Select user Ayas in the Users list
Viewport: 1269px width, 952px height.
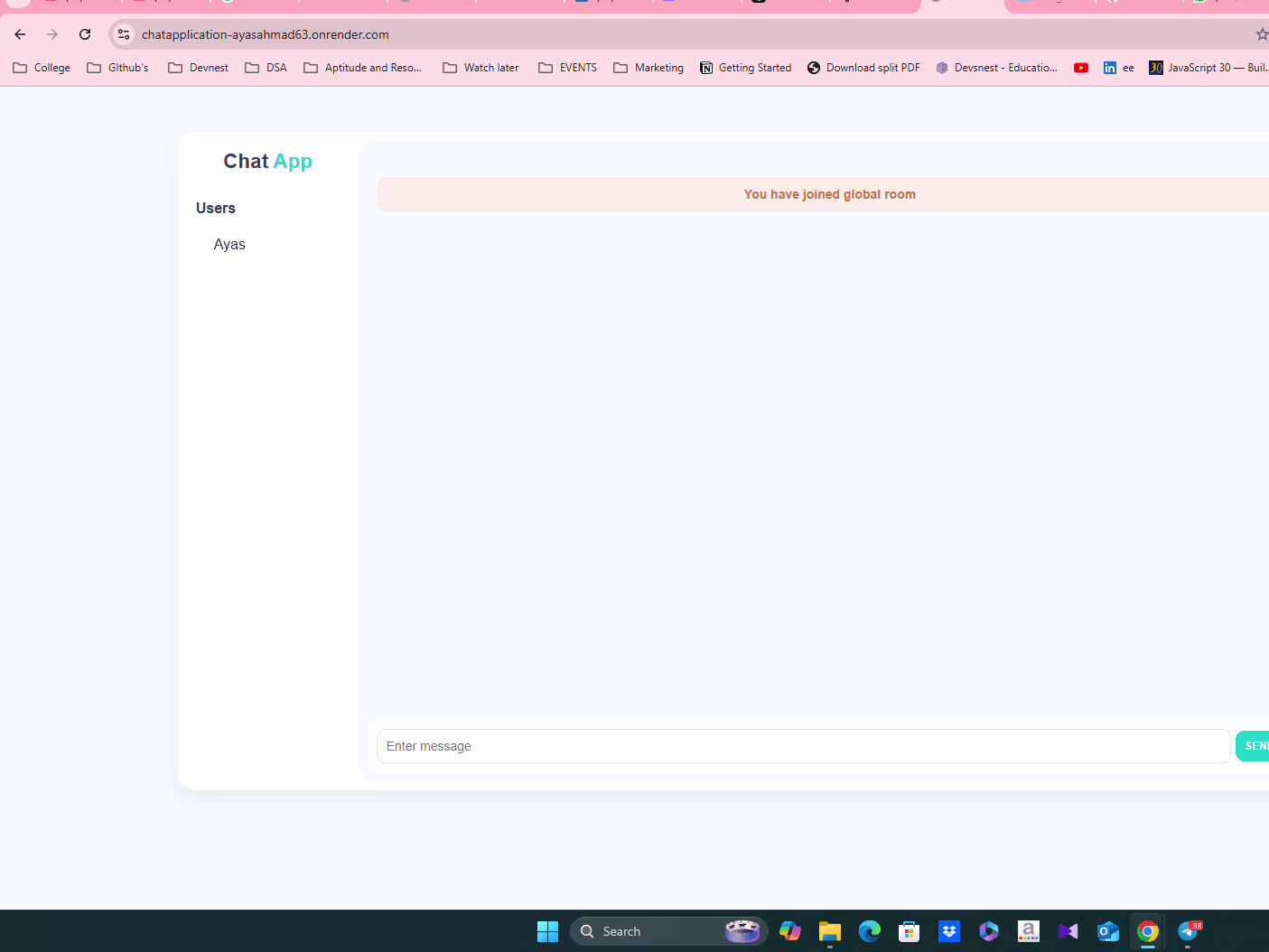[x=229, y=244]
